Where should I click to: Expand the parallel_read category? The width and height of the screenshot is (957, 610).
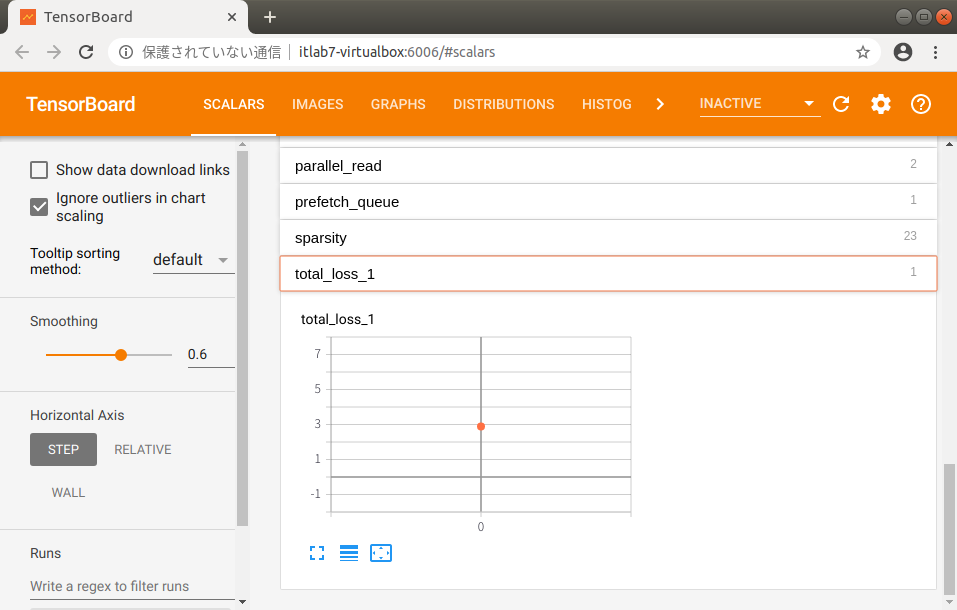[x=608, y=165]
